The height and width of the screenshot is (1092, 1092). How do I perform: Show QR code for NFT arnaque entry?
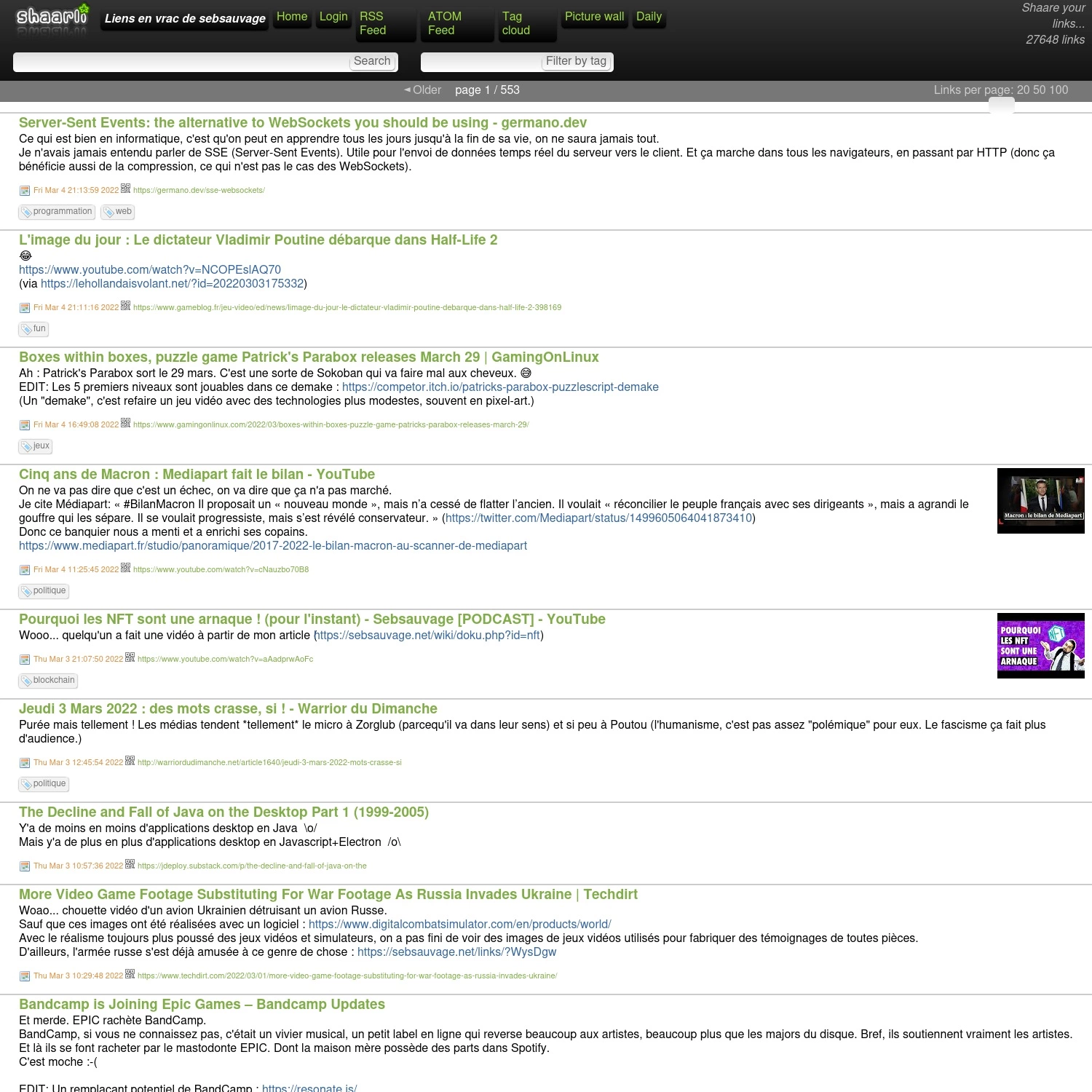click(x=130, y=657)
